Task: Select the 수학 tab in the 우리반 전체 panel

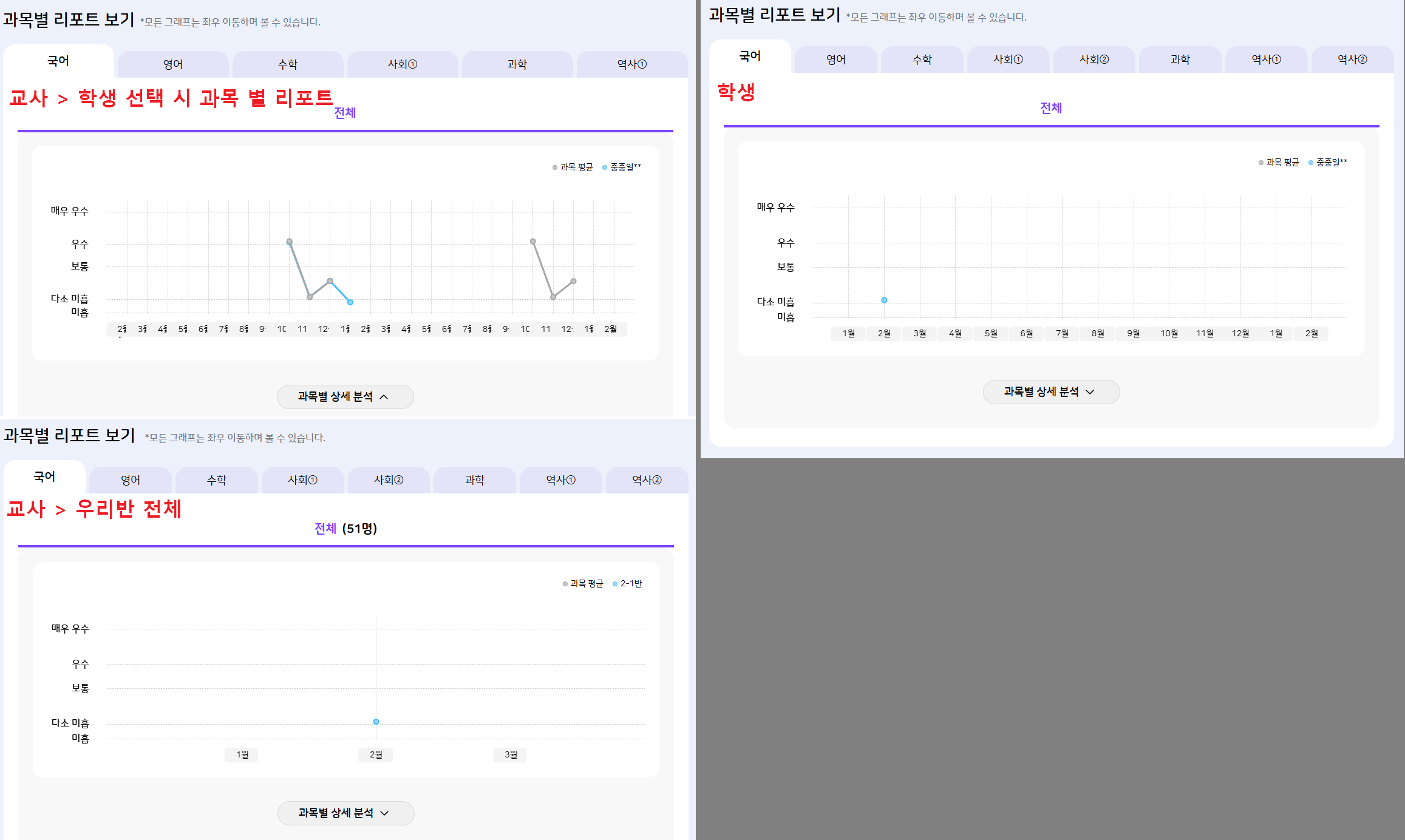Action: point(216,480)
